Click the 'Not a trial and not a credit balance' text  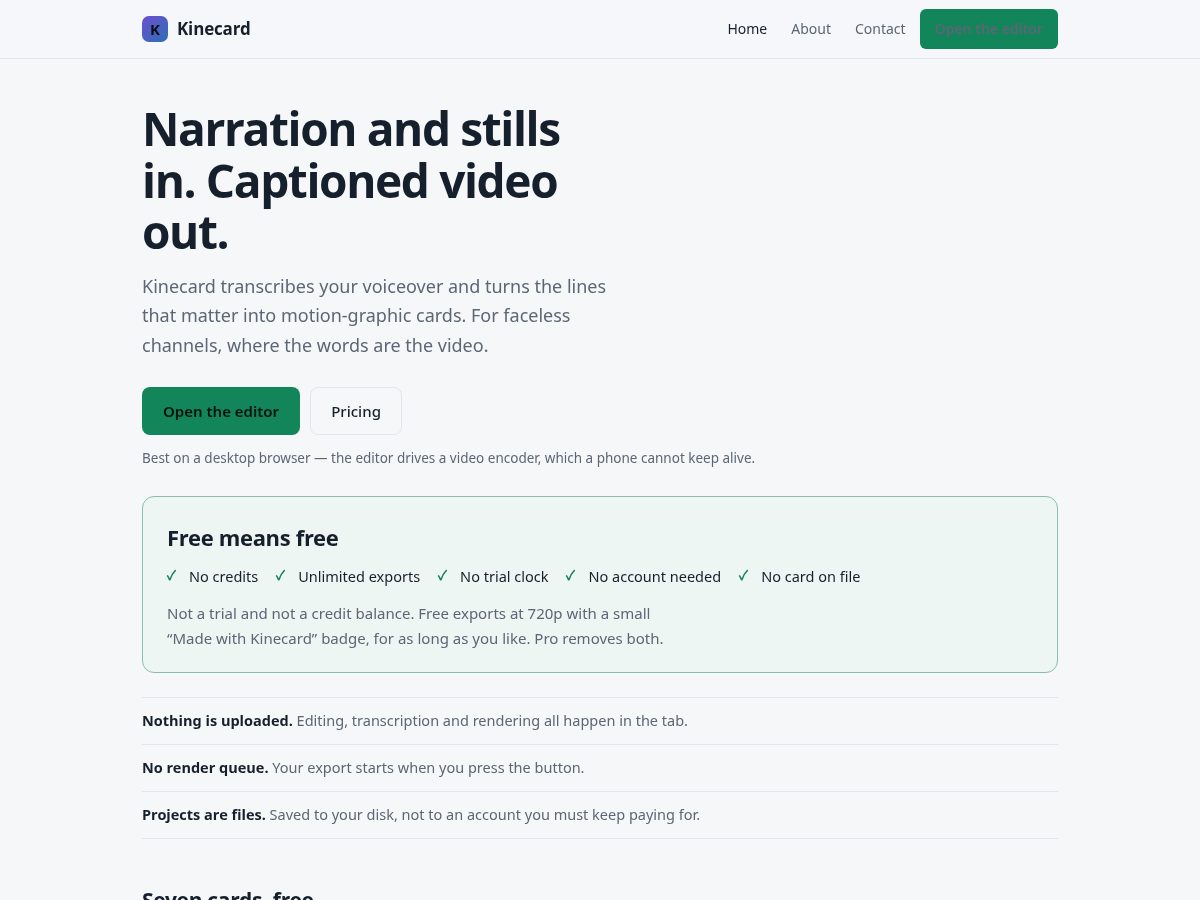coord(415,626)
